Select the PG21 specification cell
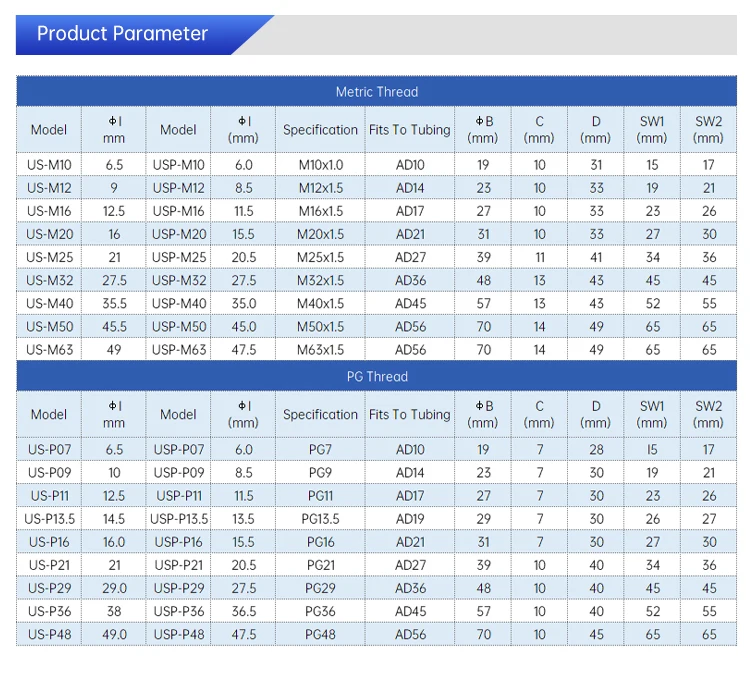750x682 pixels. [x=320, y=565]
